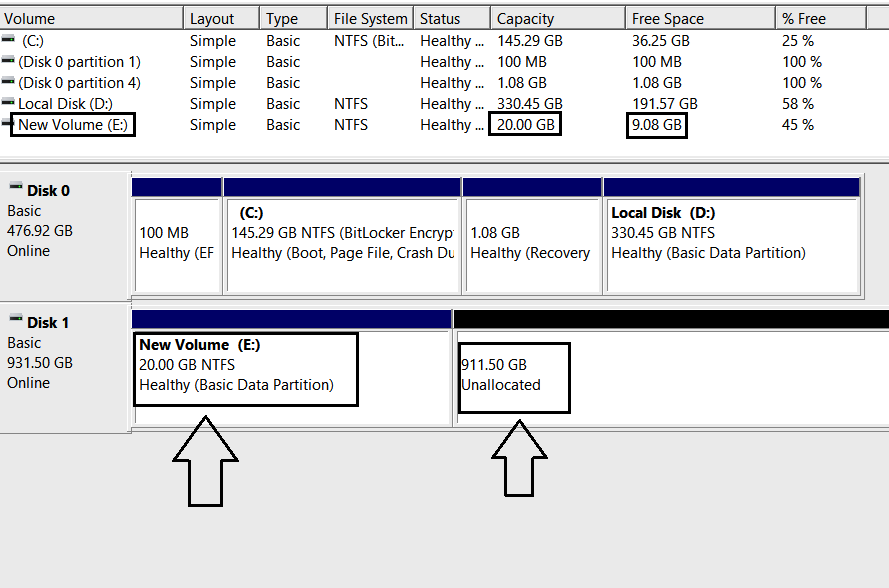The image size is (889, 588).
Task: Sort by the Type column header
Action: [294, 18]
